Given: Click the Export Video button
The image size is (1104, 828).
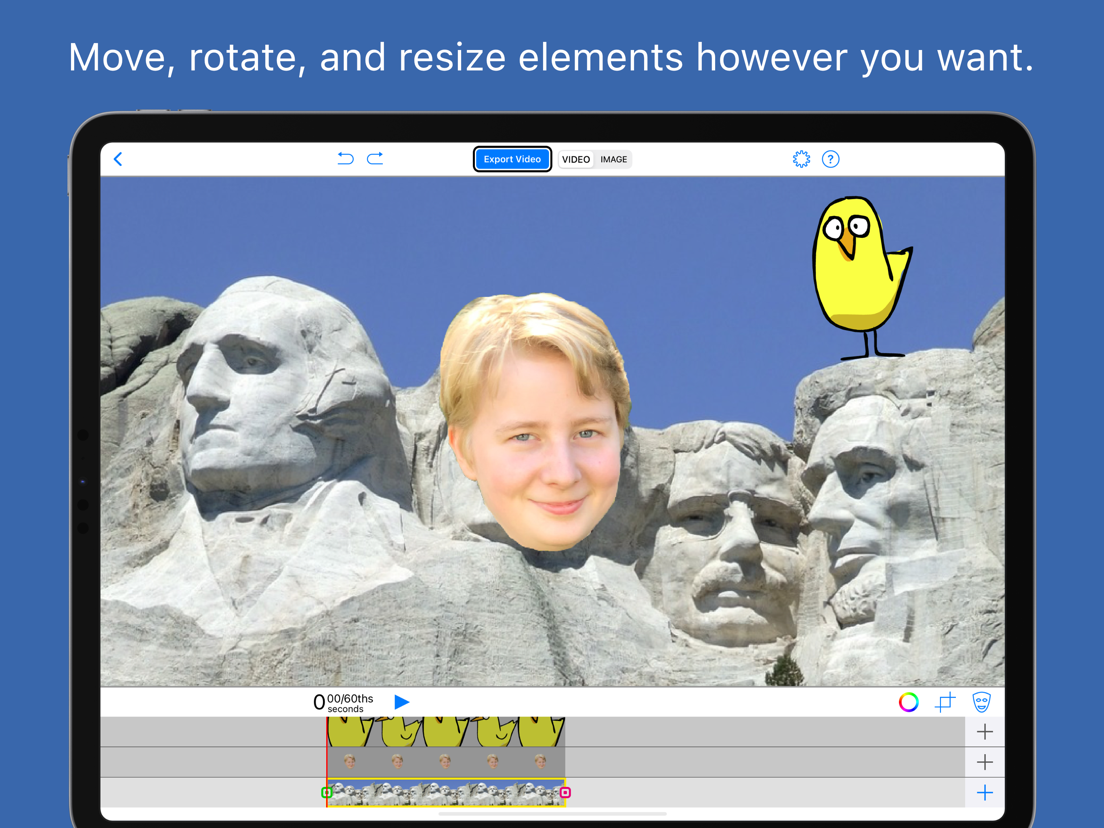Looking at the screenshot, I should click(x=512, y=159).
